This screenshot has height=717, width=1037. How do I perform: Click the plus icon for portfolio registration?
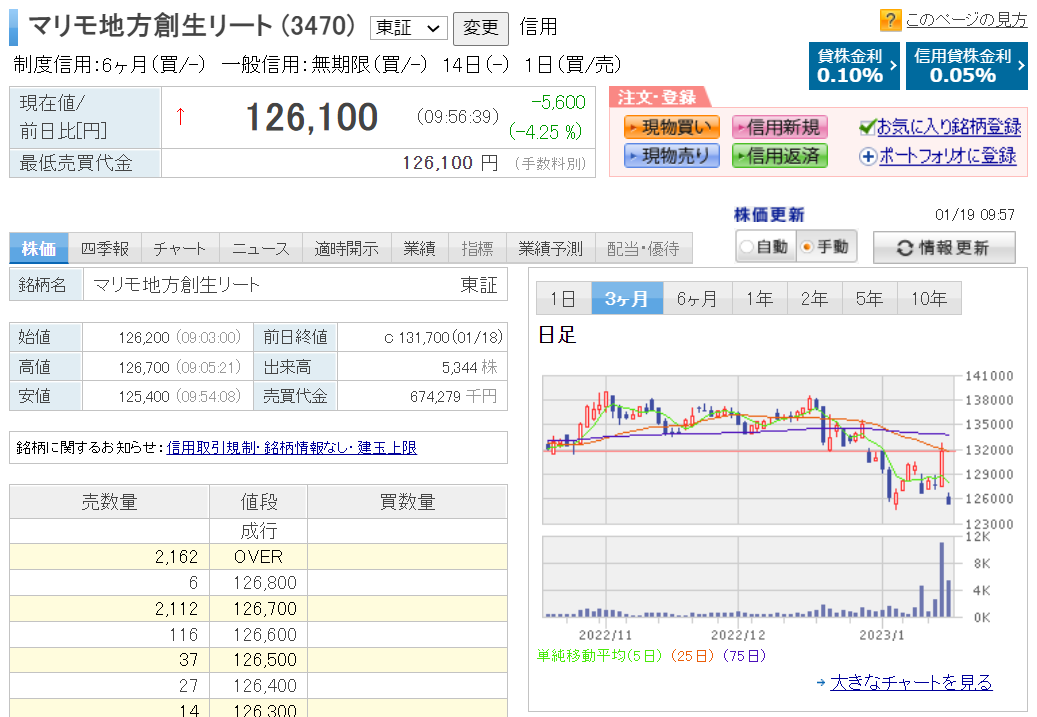(868, 157)
